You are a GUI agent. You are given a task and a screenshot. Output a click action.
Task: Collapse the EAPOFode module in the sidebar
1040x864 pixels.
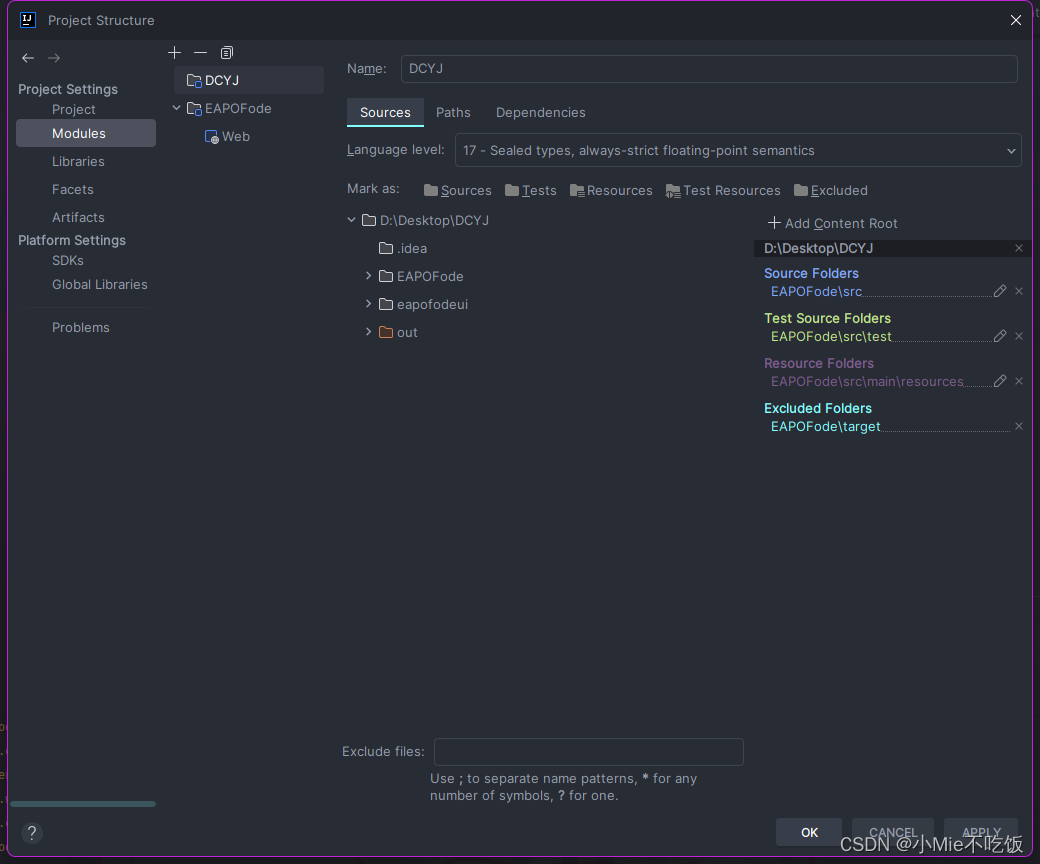[176, 108]
